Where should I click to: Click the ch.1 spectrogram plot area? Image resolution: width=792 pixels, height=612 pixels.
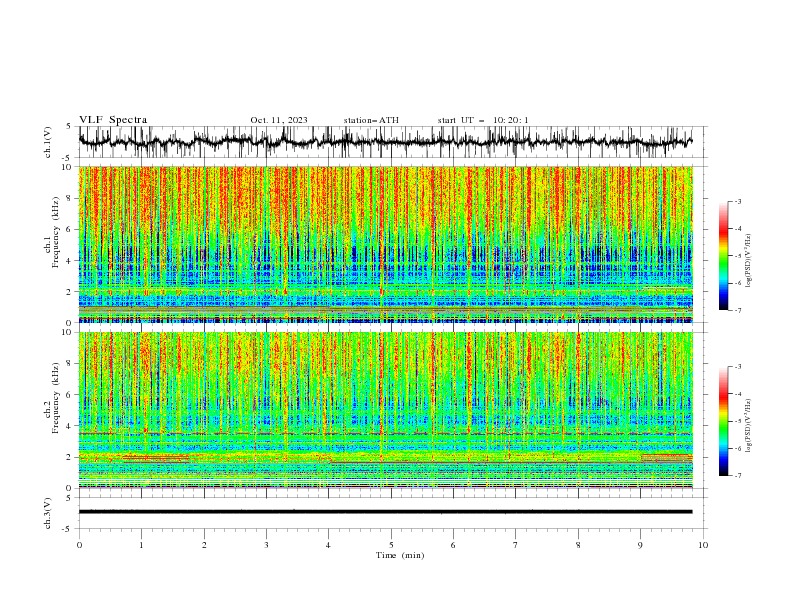click(x=385, y=244)
